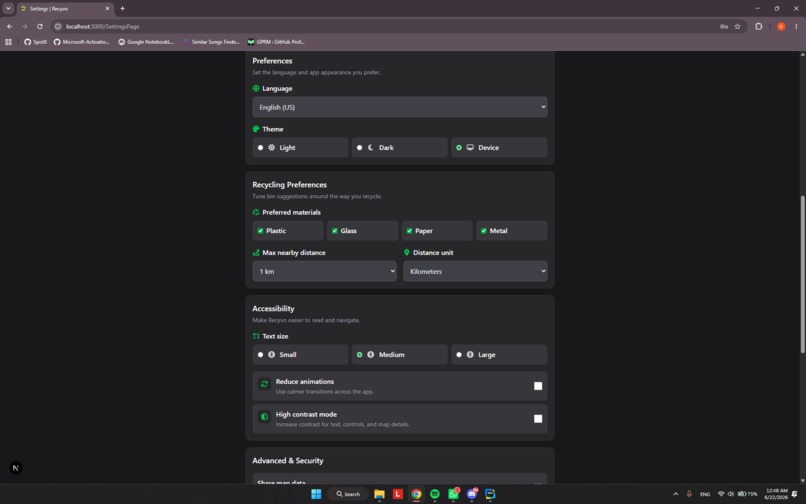Select the Dark theme option
The width and height of the screenshot is (806, 504).
tap(399, 148)
